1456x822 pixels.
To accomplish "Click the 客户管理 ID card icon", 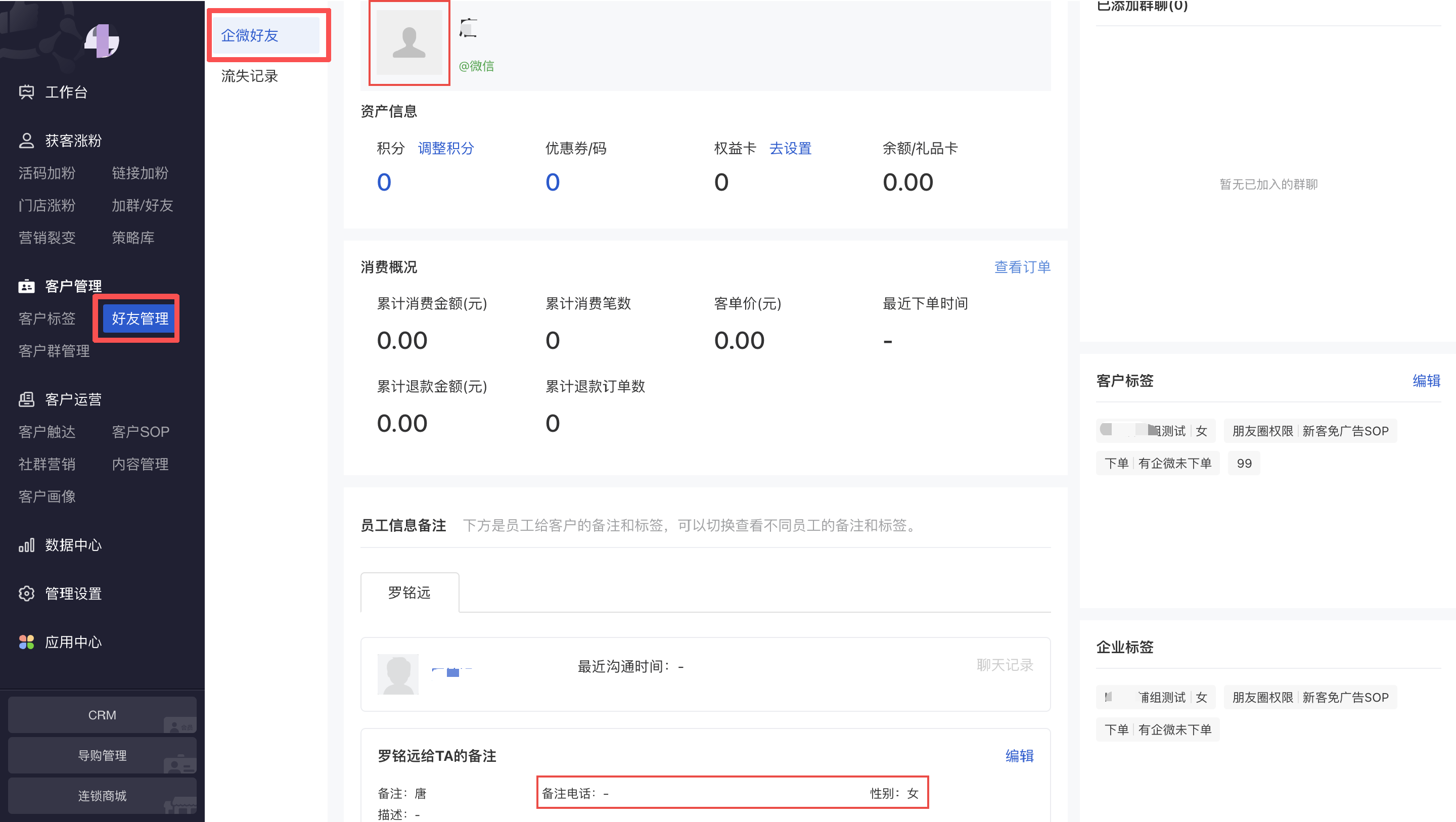I will (26, 286).
